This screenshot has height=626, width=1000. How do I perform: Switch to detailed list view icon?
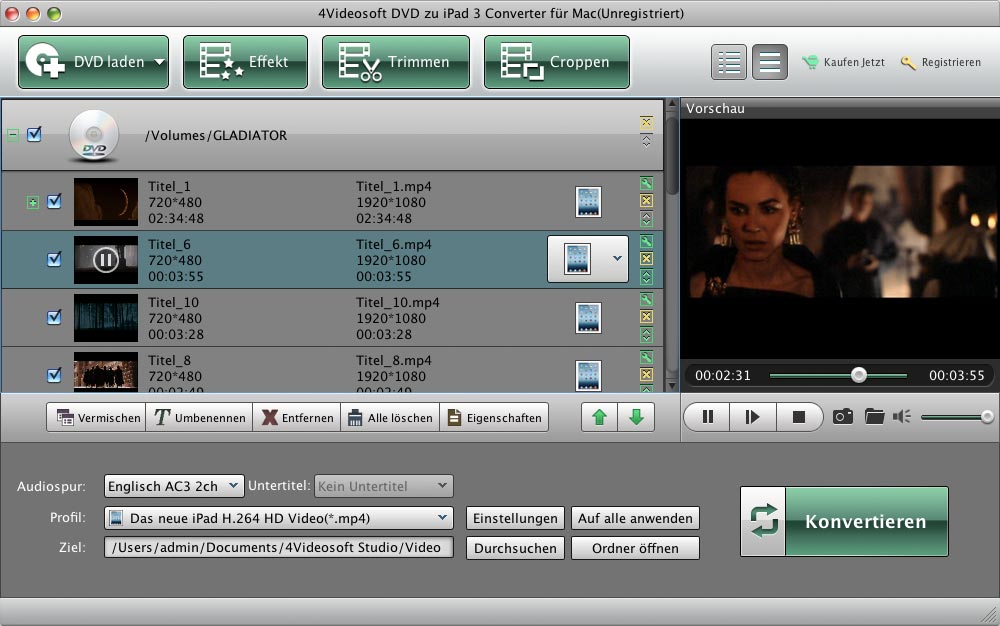pyautogui.click(x=729, y=62)
